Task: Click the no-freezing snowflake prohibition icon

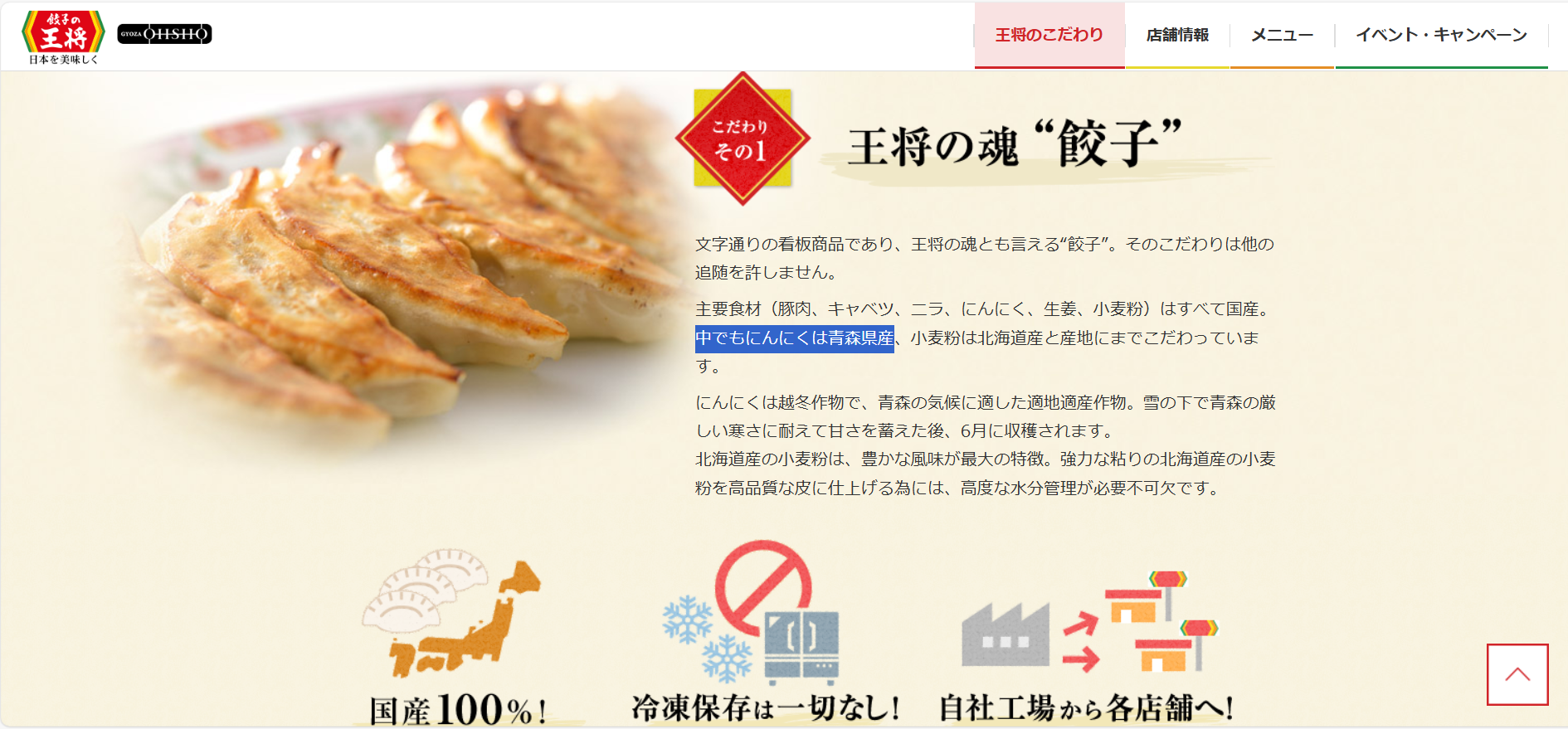Action: [x=752, y=612]
